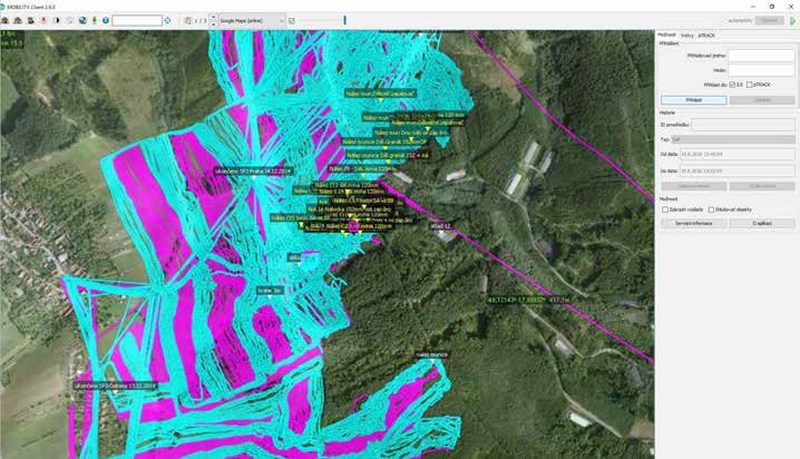This screenshot has height=459, width=800.
Task: Open the Google Maps layer dropdown
Action: (250, 20)
